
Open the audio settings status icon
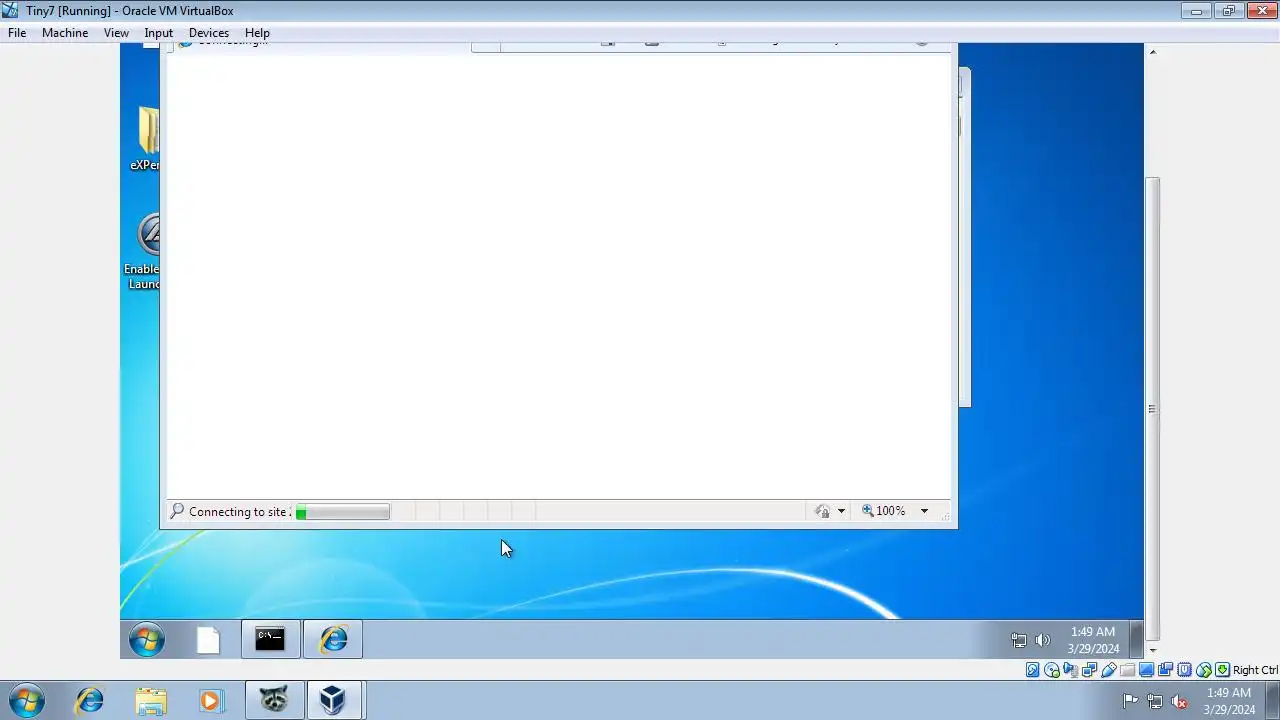pyautogui.click(x=1071, y=670)
